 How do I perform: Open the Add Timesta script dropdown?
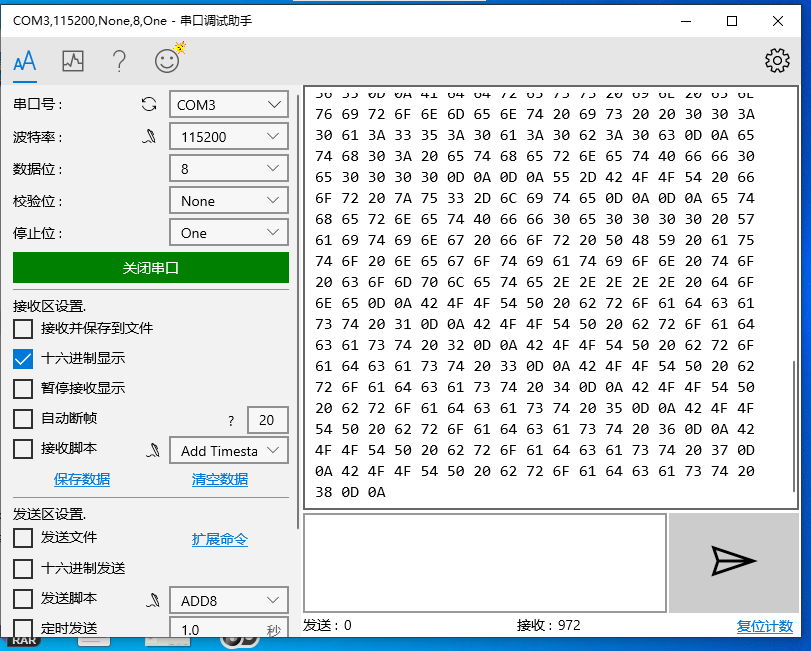(x=229, y=451)
